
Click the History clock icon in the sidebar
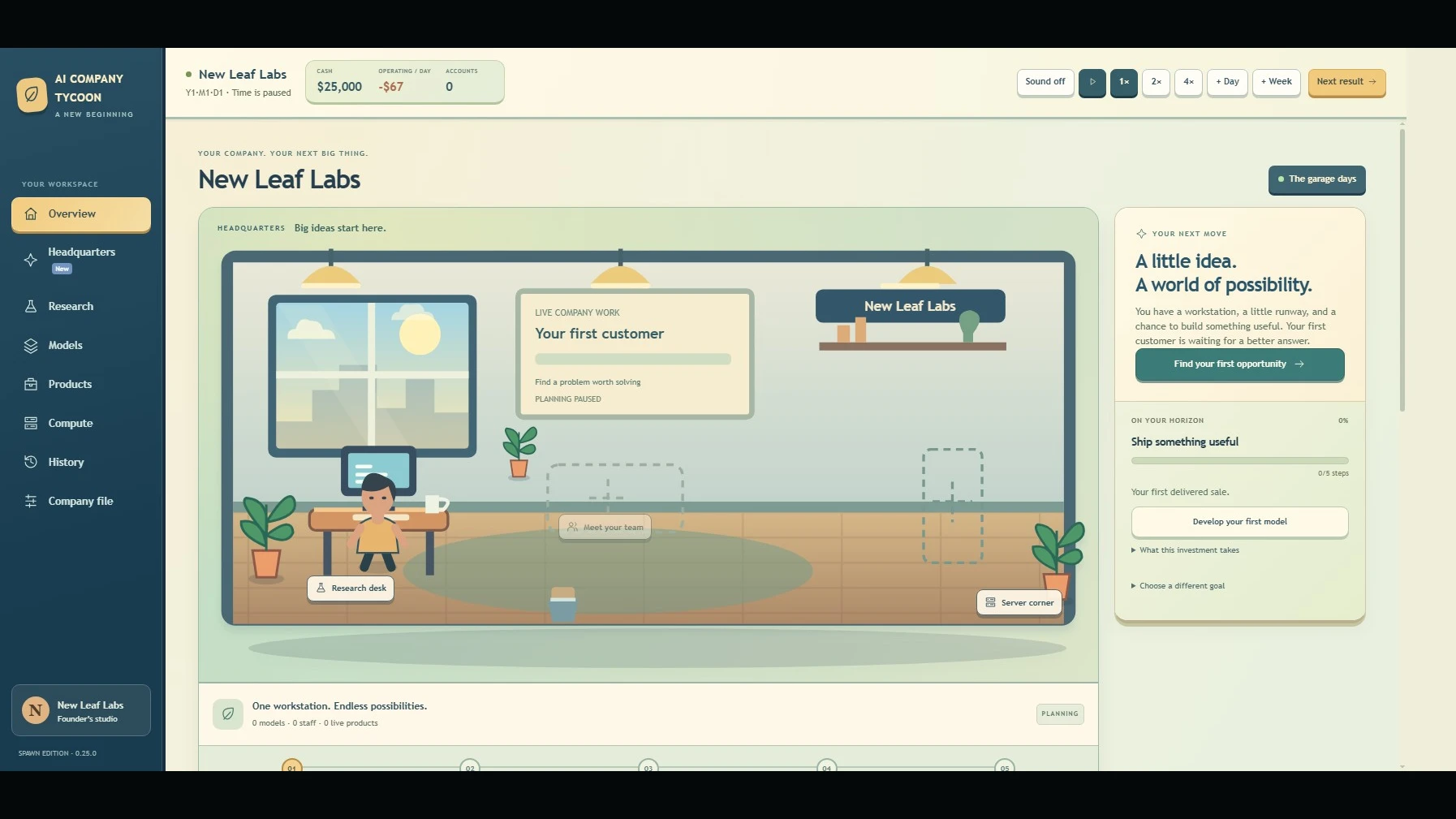[x=31, y=463]
